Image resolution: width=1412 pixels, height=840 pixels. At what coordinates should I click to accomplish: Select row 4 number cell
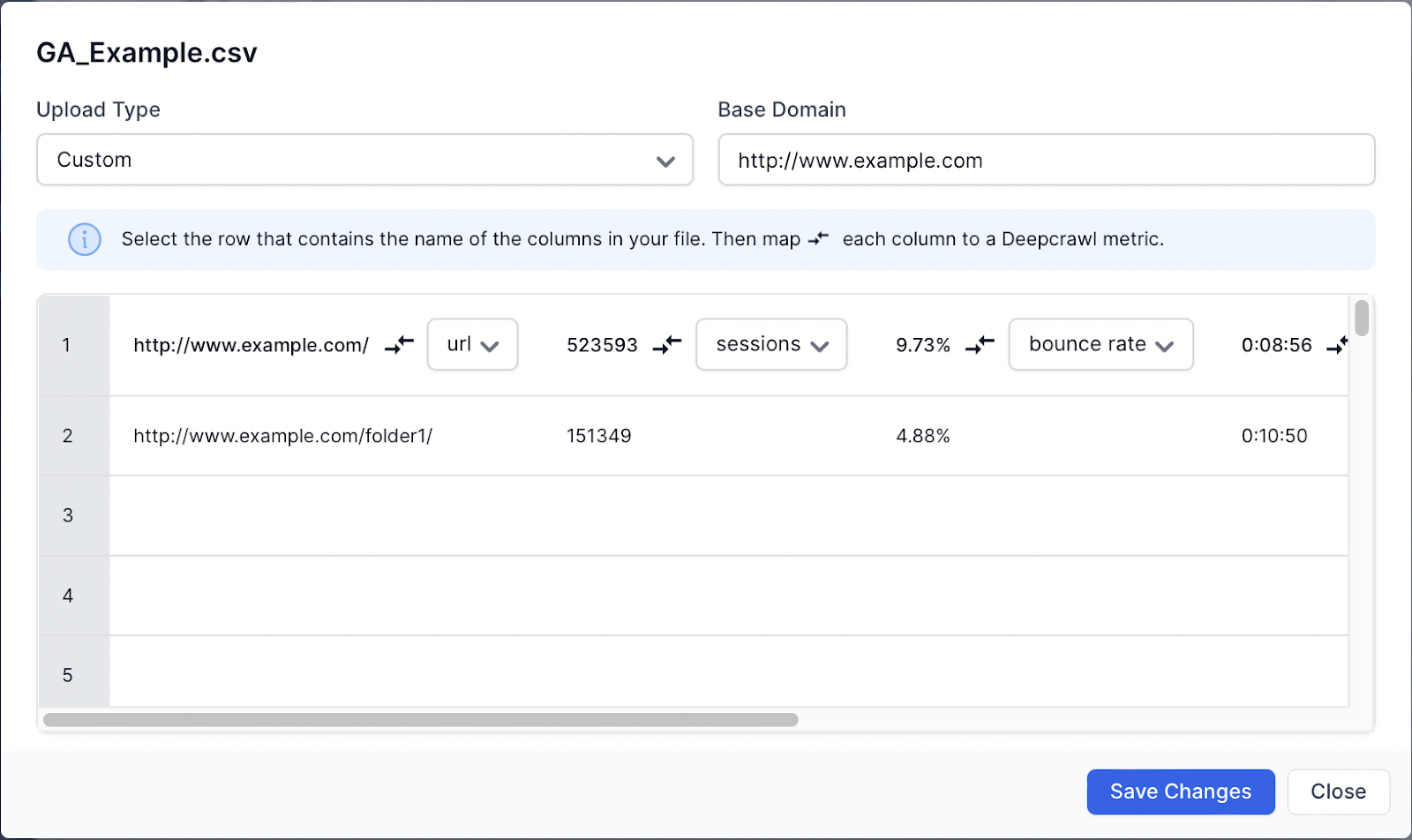[67, 596]
